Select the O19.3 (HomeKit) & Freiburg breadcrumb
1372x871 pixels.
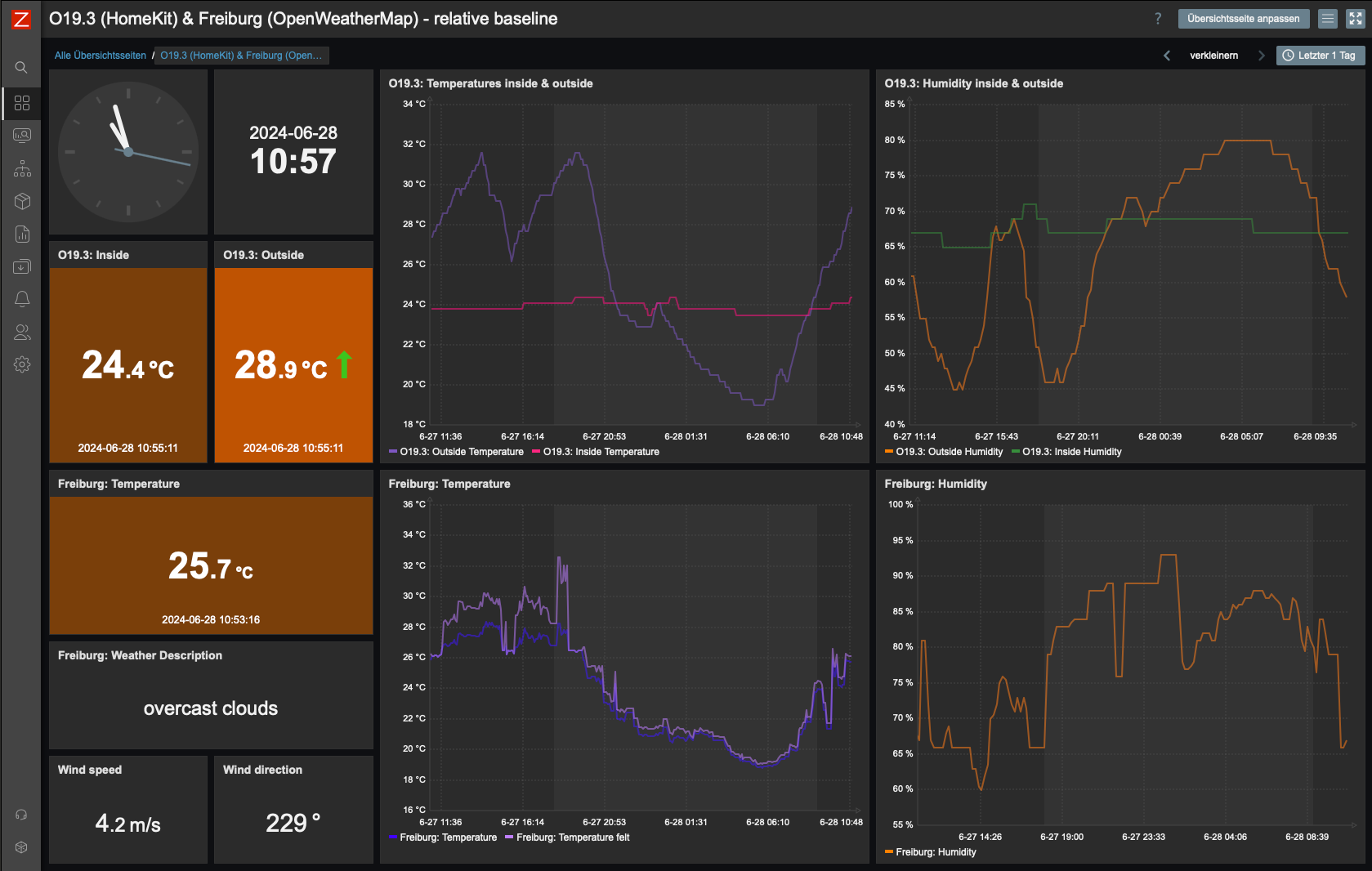241,56
